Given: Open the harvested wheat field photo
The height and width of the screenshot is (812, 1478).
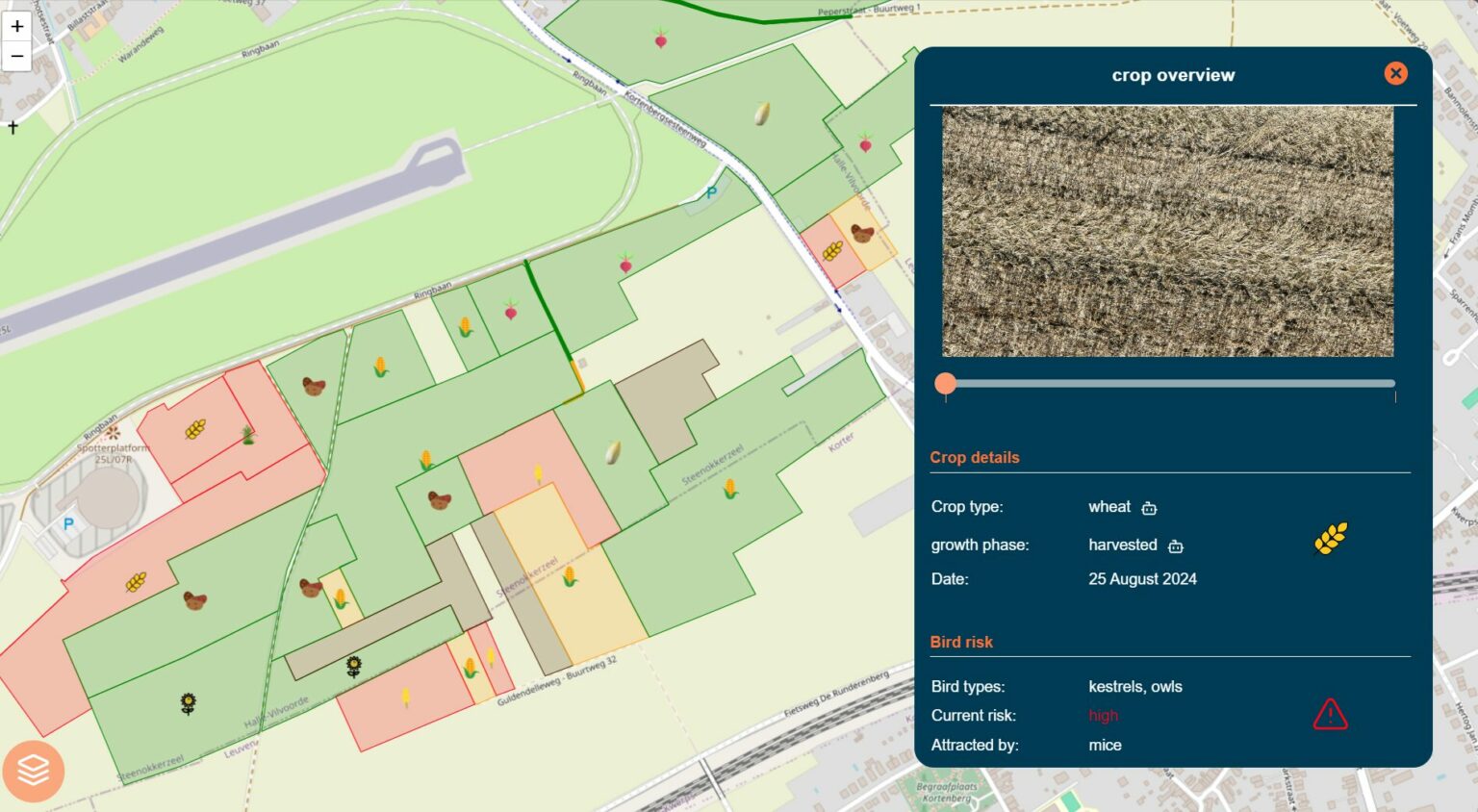Looking at the screenshot, I should tap(1167, 231).
